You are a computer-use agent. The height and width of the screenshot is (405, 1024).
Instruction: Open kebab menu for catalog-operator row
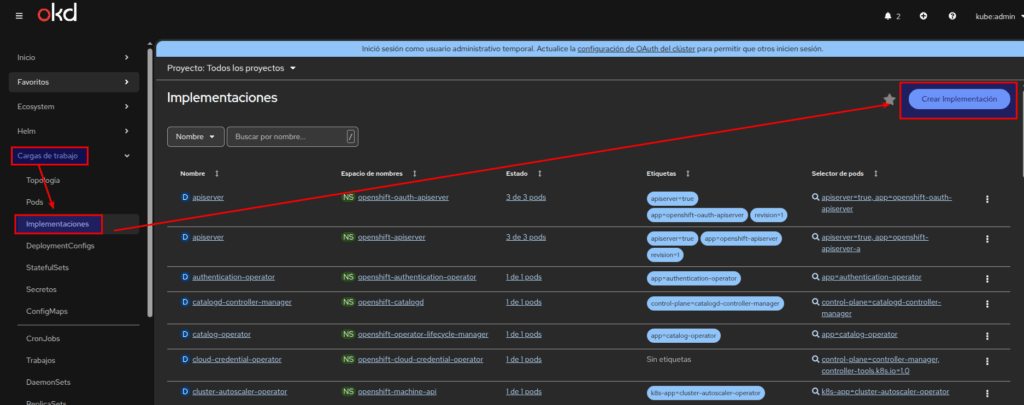pyautogui.click(x=987, y=334)
